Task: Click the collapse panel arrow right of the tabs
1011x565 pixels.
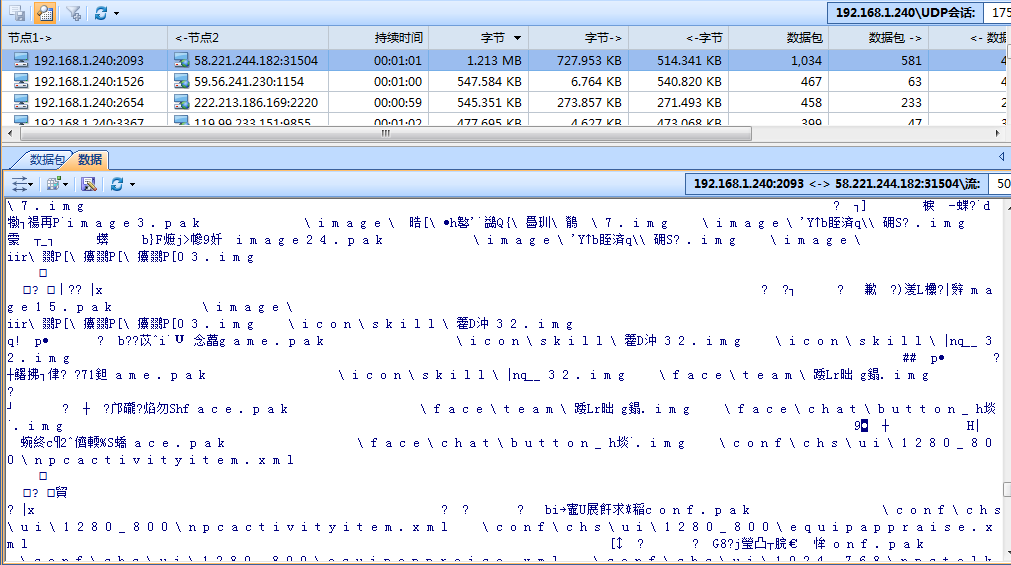Action: pyautogui.click(x=1001, y=157)
